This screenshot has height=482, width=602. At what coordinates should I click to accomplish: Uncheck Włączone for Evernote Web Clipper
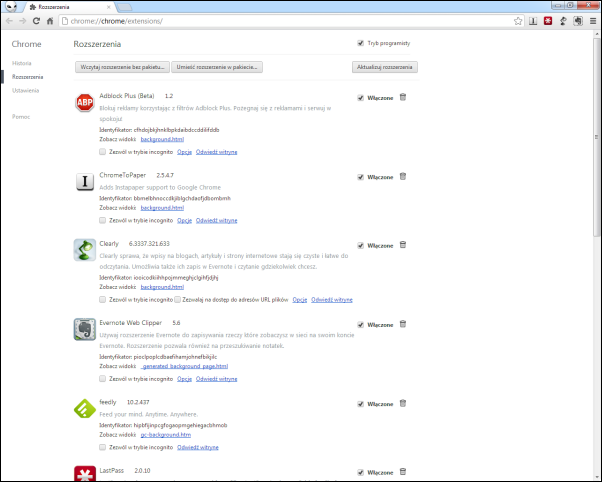pos(361,325)
